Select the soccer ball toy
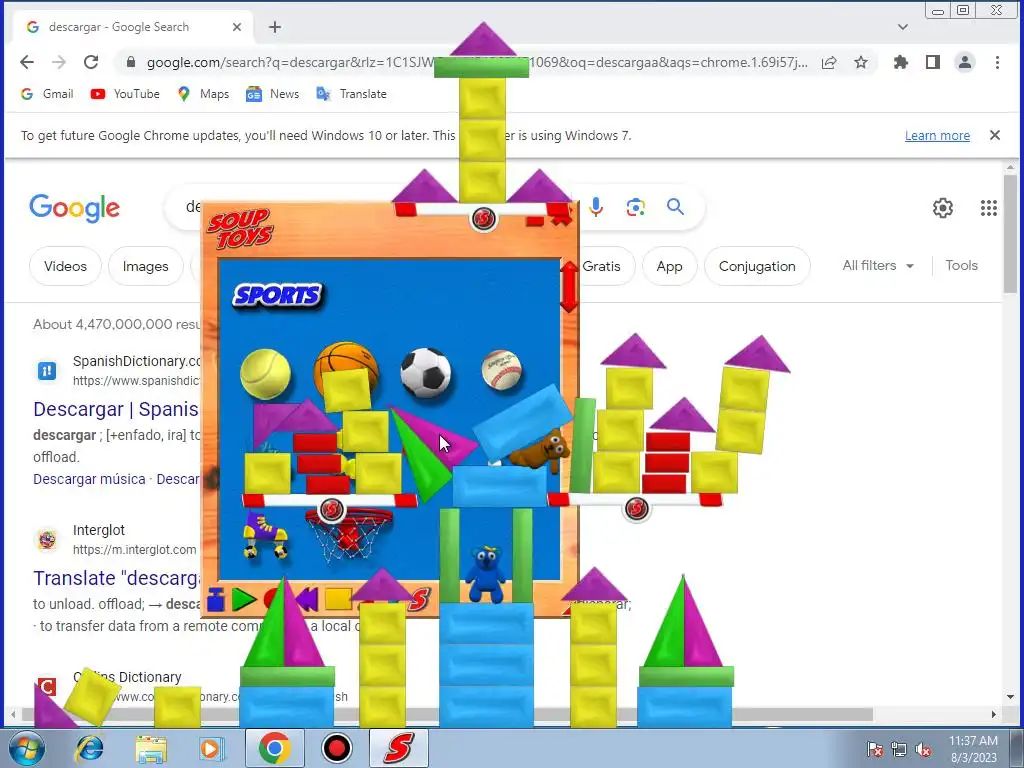This screenshot has width=1024, height=768. coord(426,372)
